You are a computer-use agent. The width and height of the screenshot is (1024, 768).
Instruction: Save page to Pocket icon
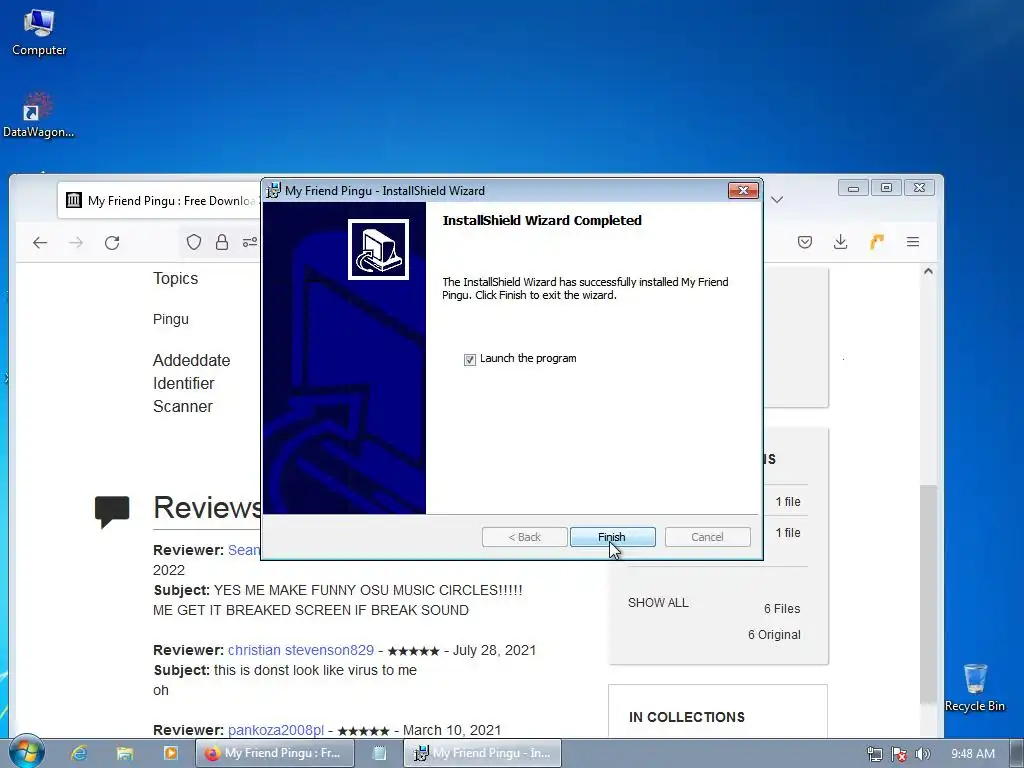[x=805, y=242]
